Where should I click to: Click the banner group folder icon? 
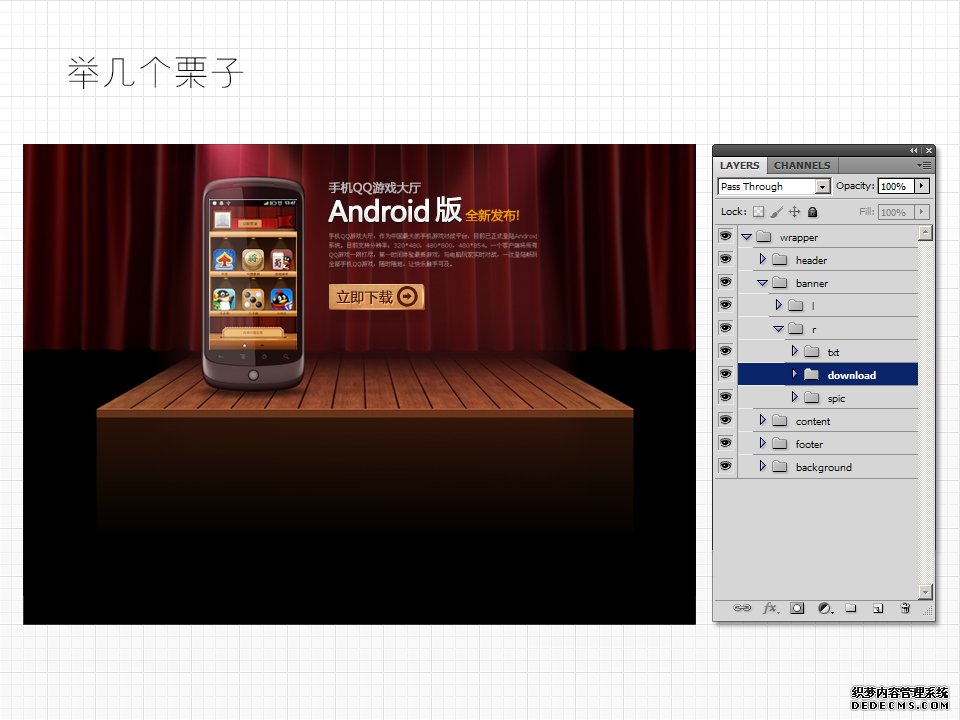pyautogui.click(x=779, y=282)
